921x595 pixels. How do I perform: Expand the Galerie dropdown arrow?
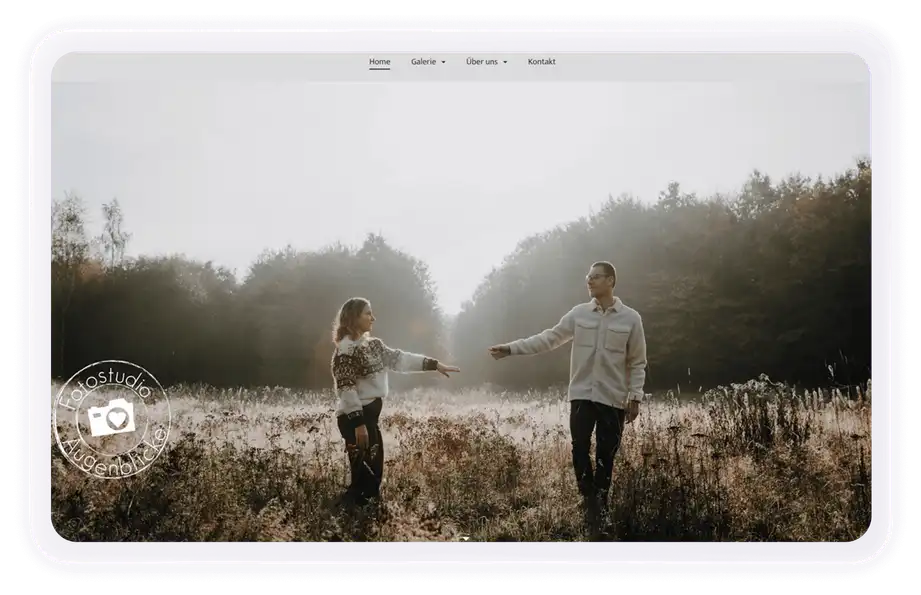[443, 63]
